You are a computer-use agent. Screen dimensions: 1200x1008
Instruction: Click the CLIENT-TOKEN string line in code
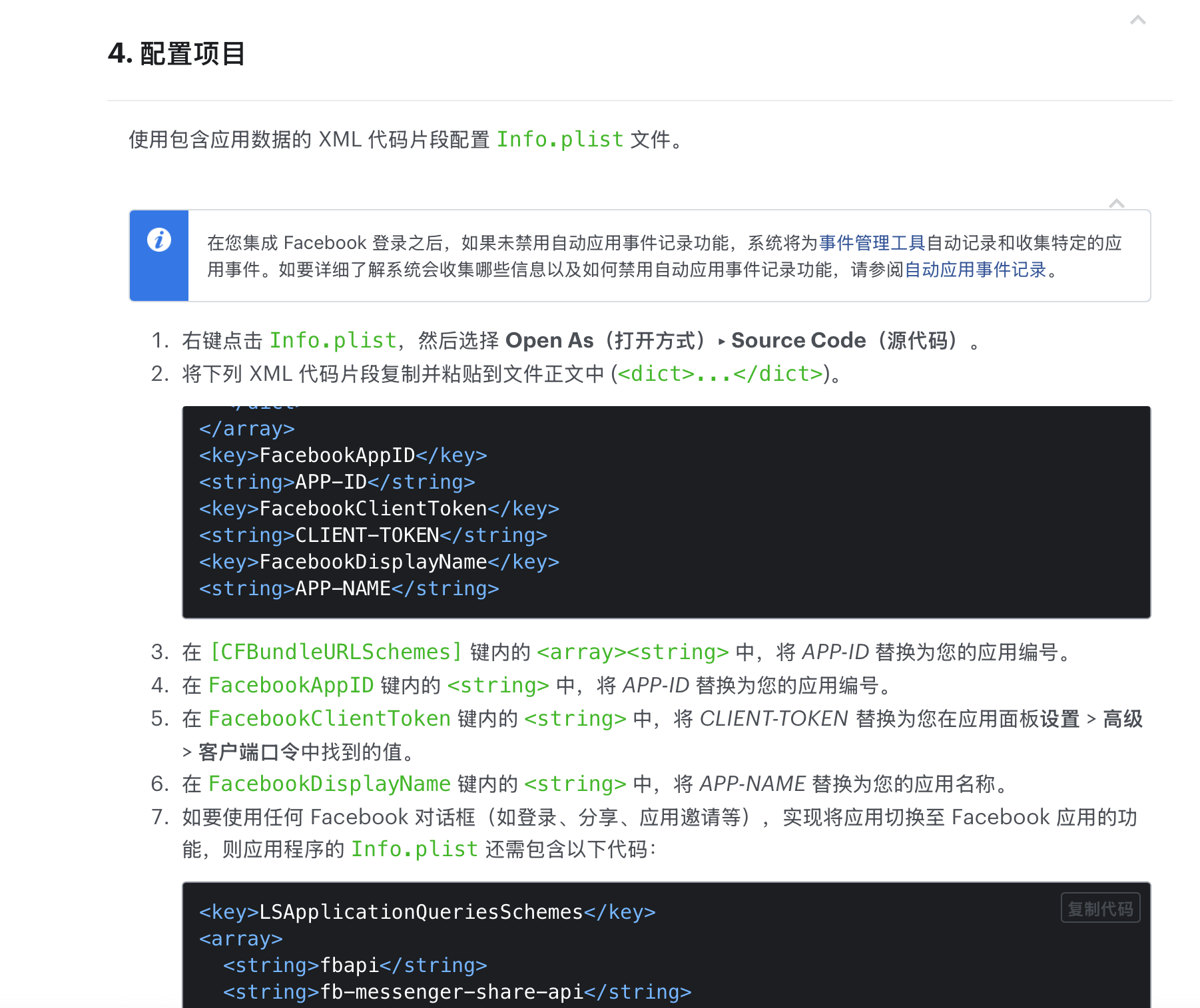[373, 535]
